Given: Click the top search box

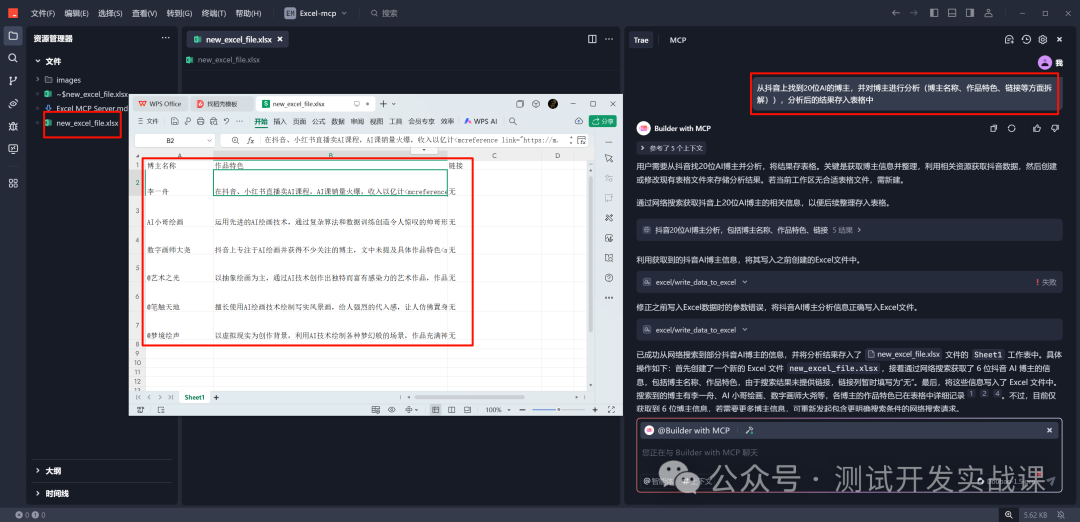Looking at the screenshot, I should point(384,13).
